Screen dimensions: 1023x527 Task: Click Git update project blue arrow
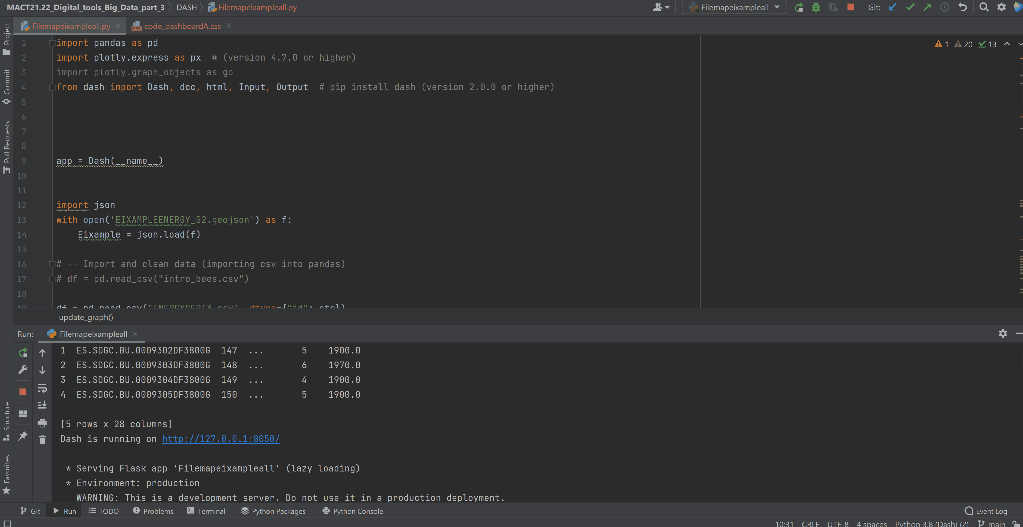pyautogui.click(x=893, y=7)
